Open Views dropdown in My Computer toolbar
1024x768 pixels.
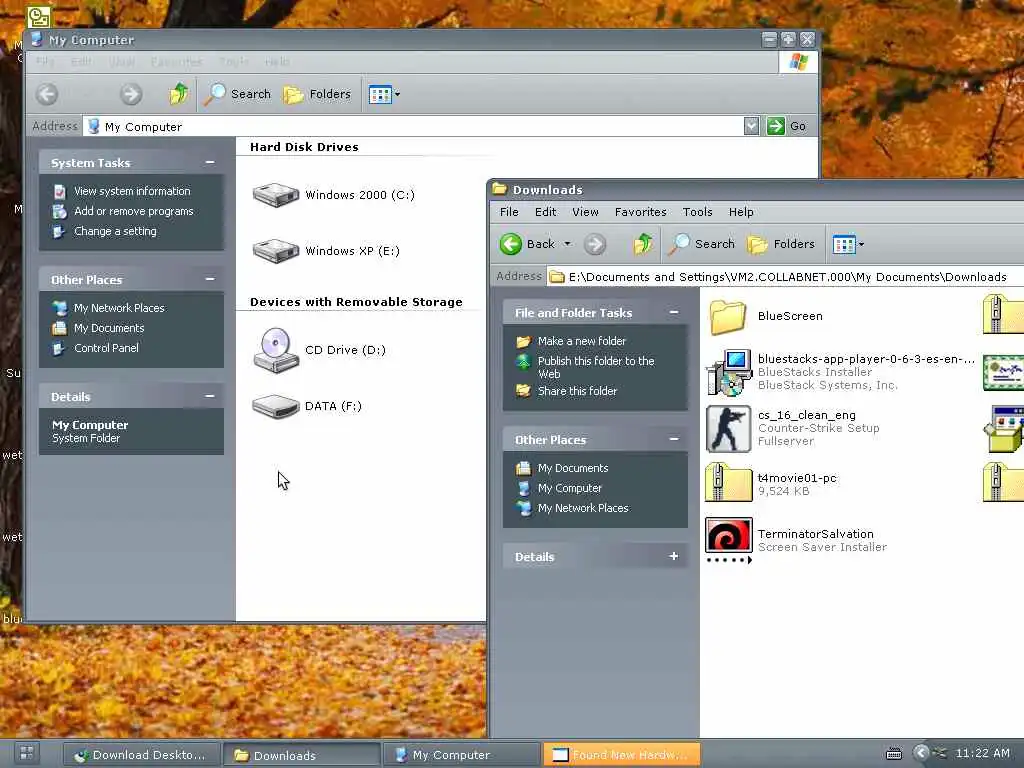click(x=384, y=94)
